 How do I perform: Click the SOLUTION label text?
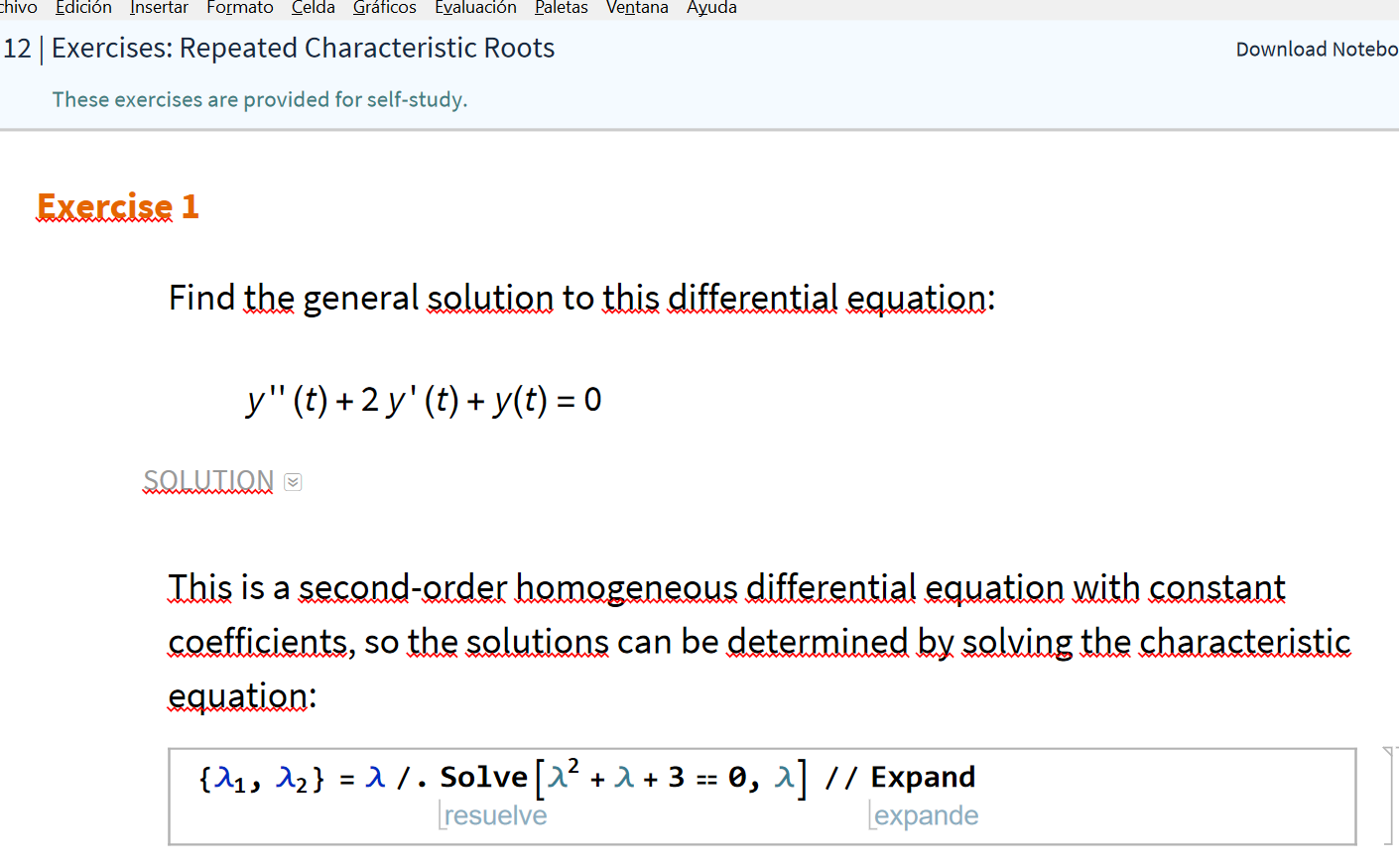(x=208, y=481)
